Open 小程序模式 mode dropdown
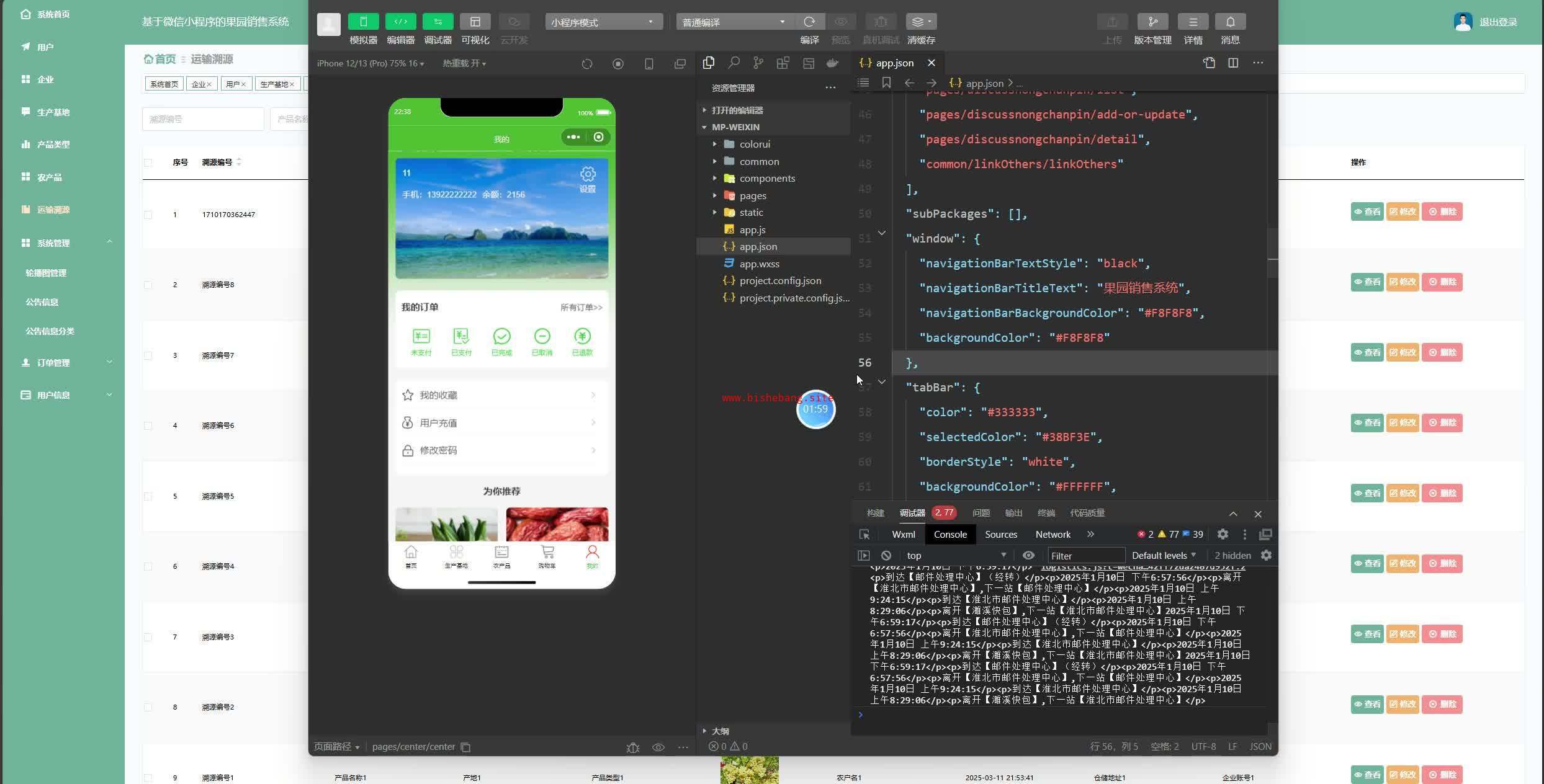The height and width of the screenshot is (784, 1544). [603, 22]
